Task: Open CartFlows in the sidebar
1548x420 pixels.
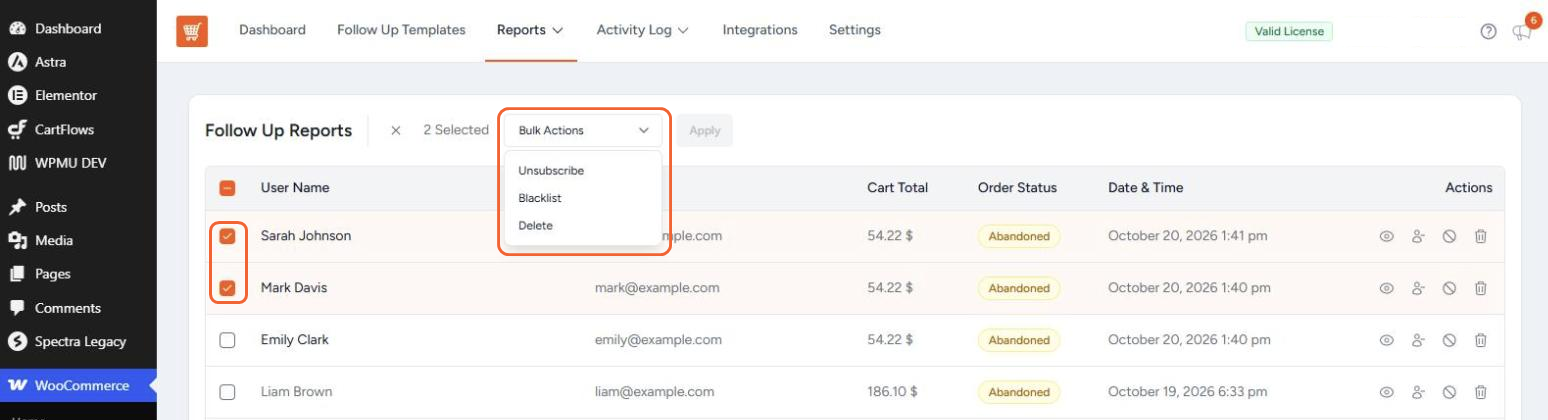Action: (64, 129)
